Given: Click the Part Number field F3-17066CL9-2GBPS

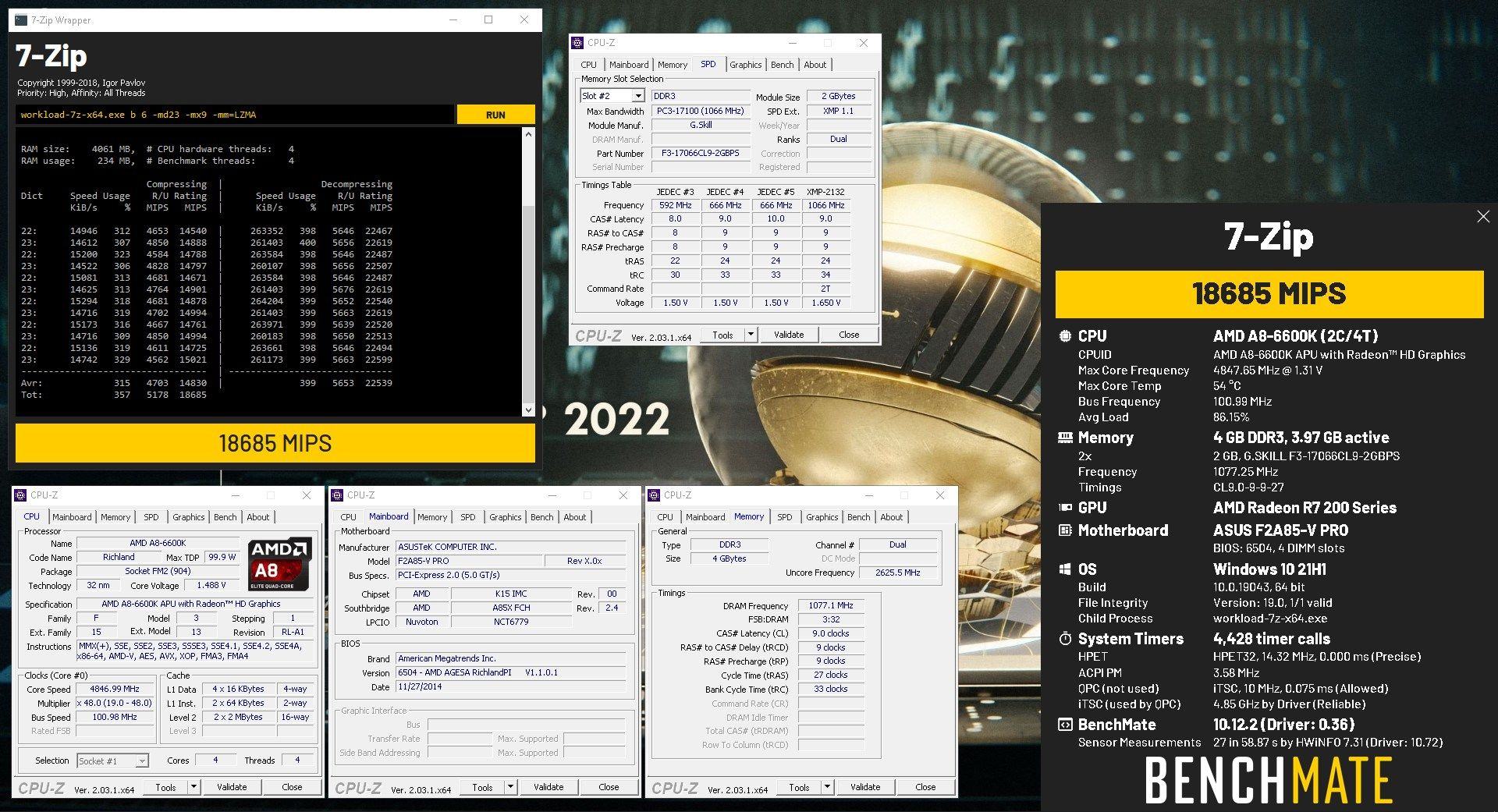Looking at the screenshot, I should click(700, 154).
